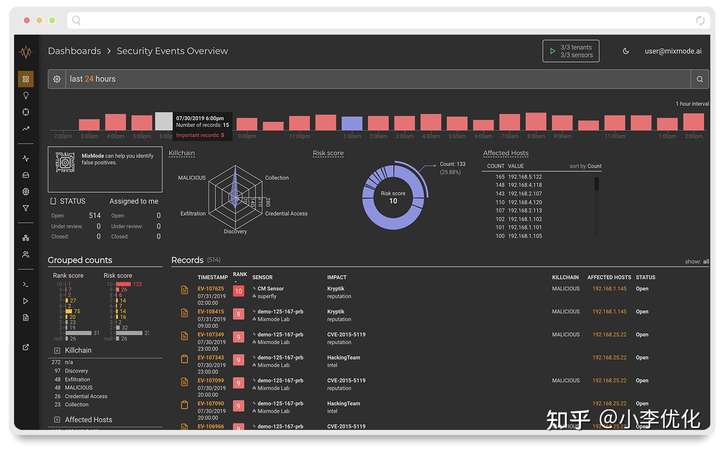
Task: Open the lightbulb insights icon in sidebar
Action: tap(26, 96)
